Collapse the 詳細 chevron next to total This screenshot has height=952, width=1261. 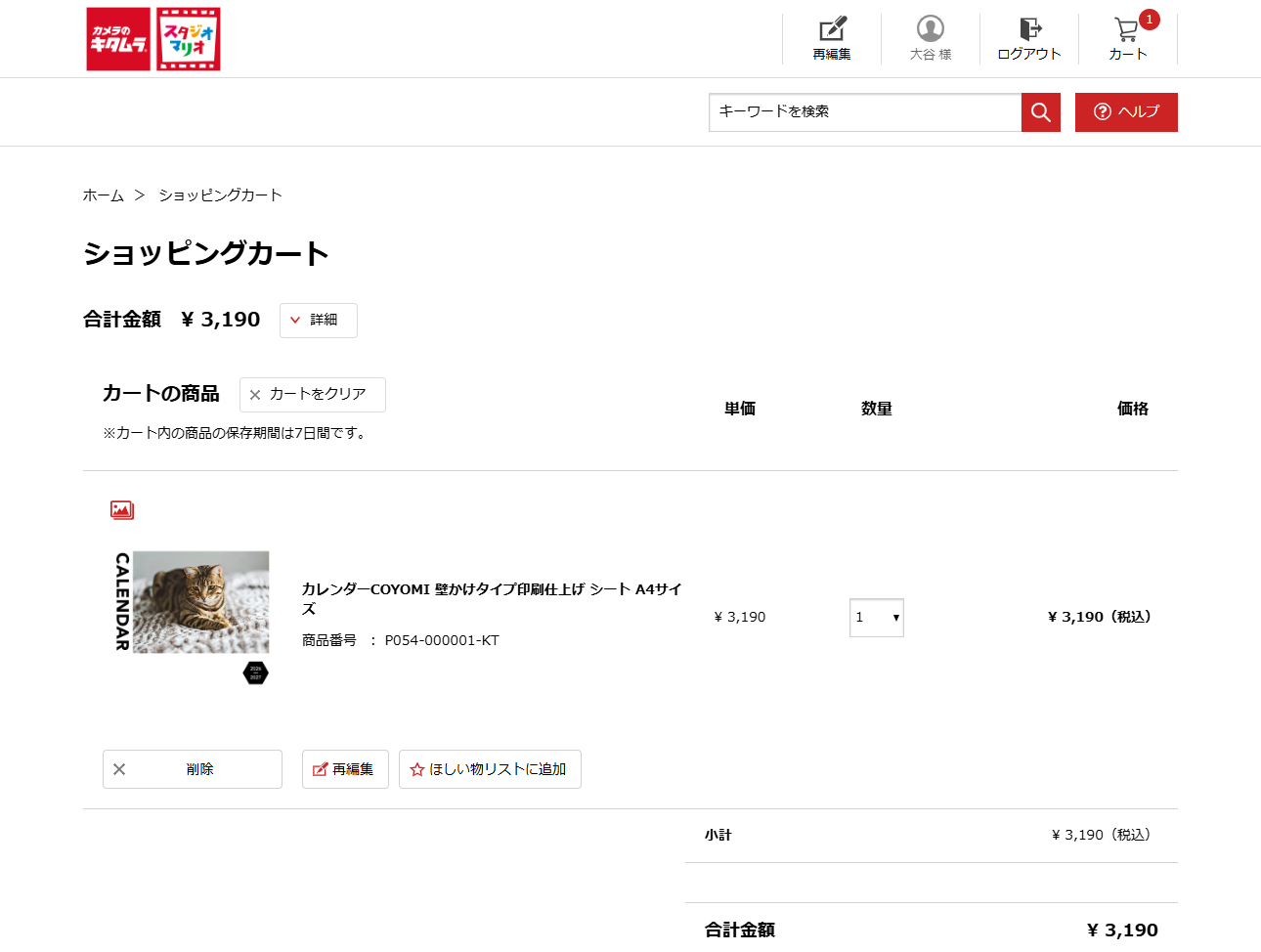click(x=296, y=320)
